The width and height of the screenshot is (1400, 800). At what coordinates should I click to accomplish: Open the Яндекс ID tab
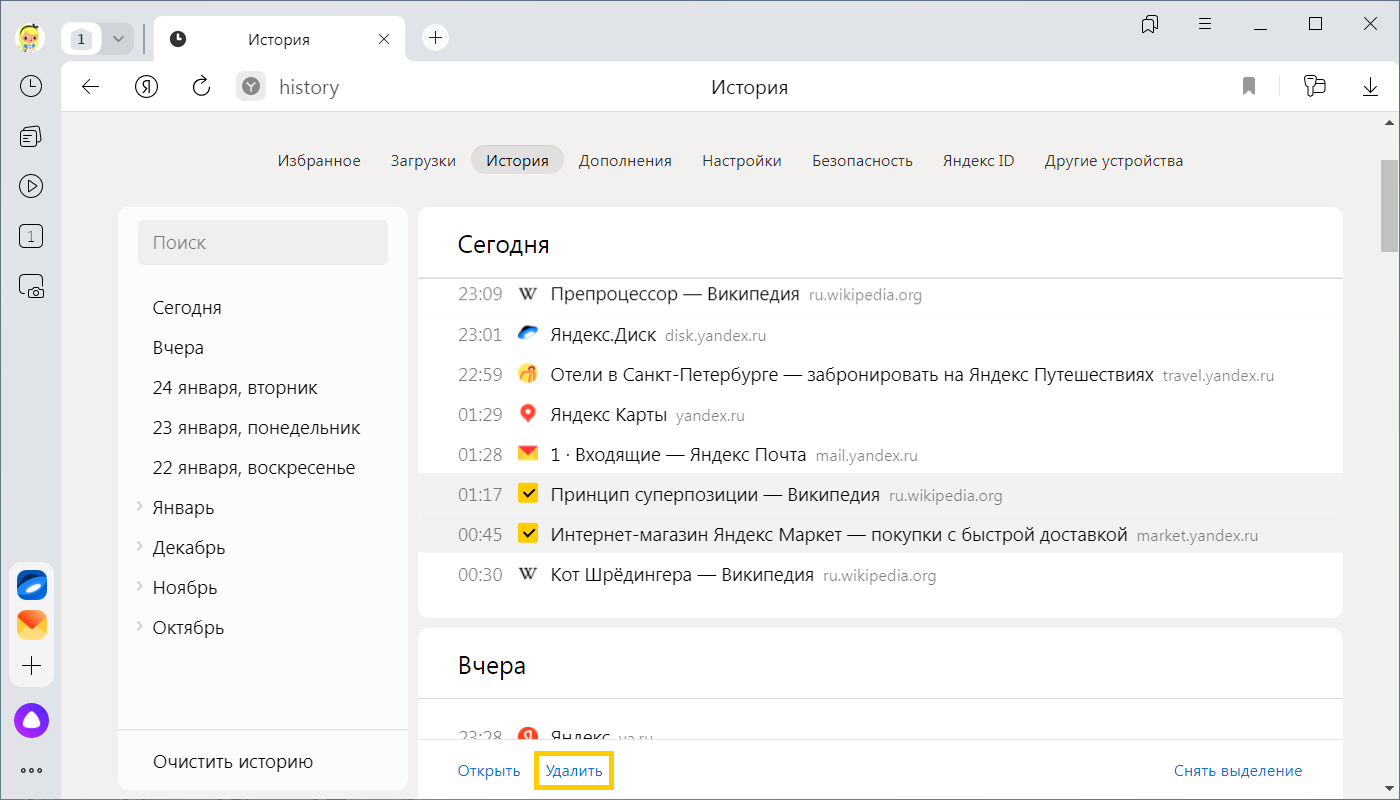point(978,160)
